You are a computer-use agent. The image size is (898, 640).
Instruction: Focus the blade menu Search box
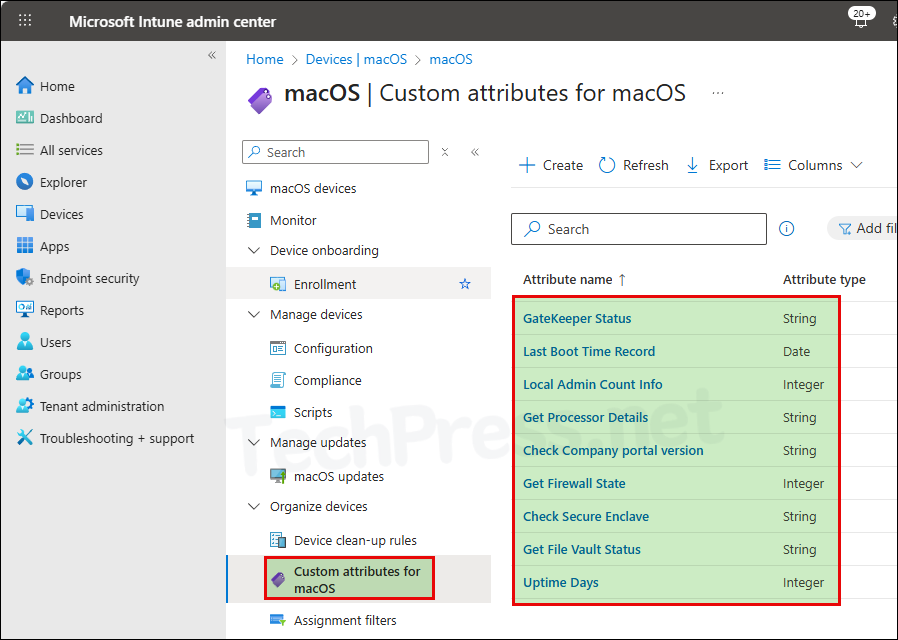335,152
